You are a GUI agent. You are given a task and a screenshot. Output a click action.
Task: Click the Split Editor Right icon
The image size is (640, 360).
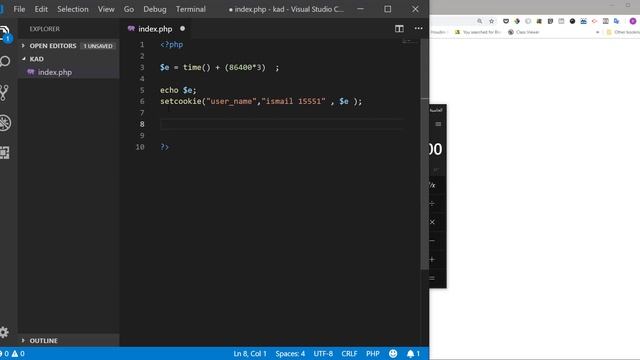tap(399, 29)
